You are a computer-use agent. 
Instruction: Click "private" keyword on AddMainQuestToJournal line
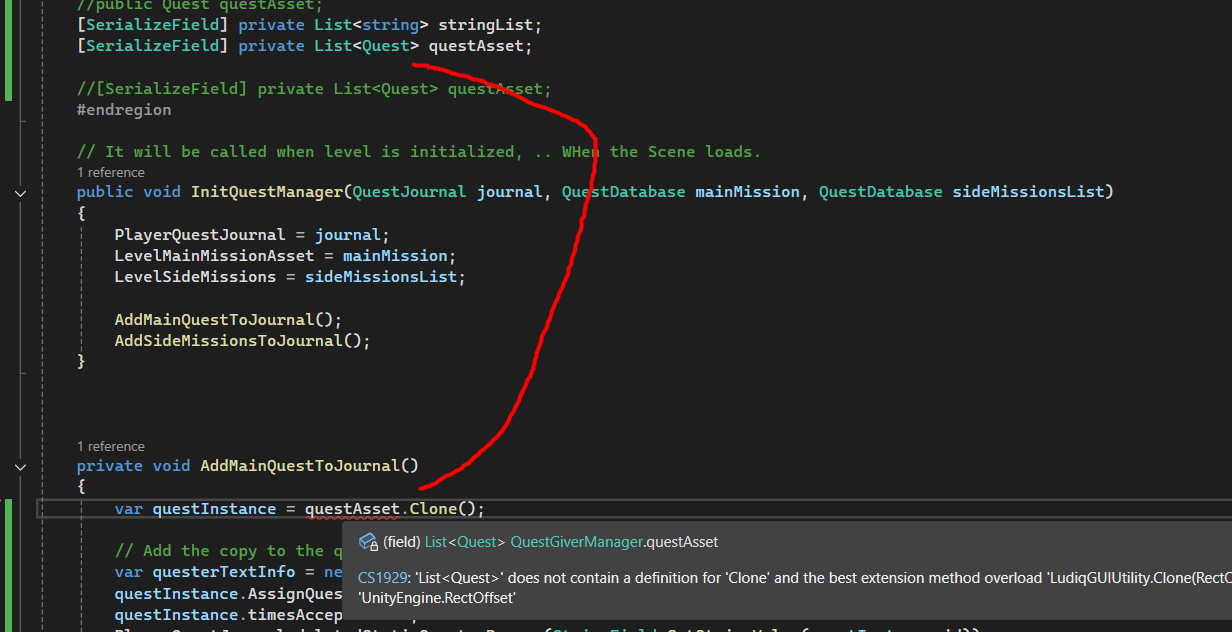pos(110,465)
